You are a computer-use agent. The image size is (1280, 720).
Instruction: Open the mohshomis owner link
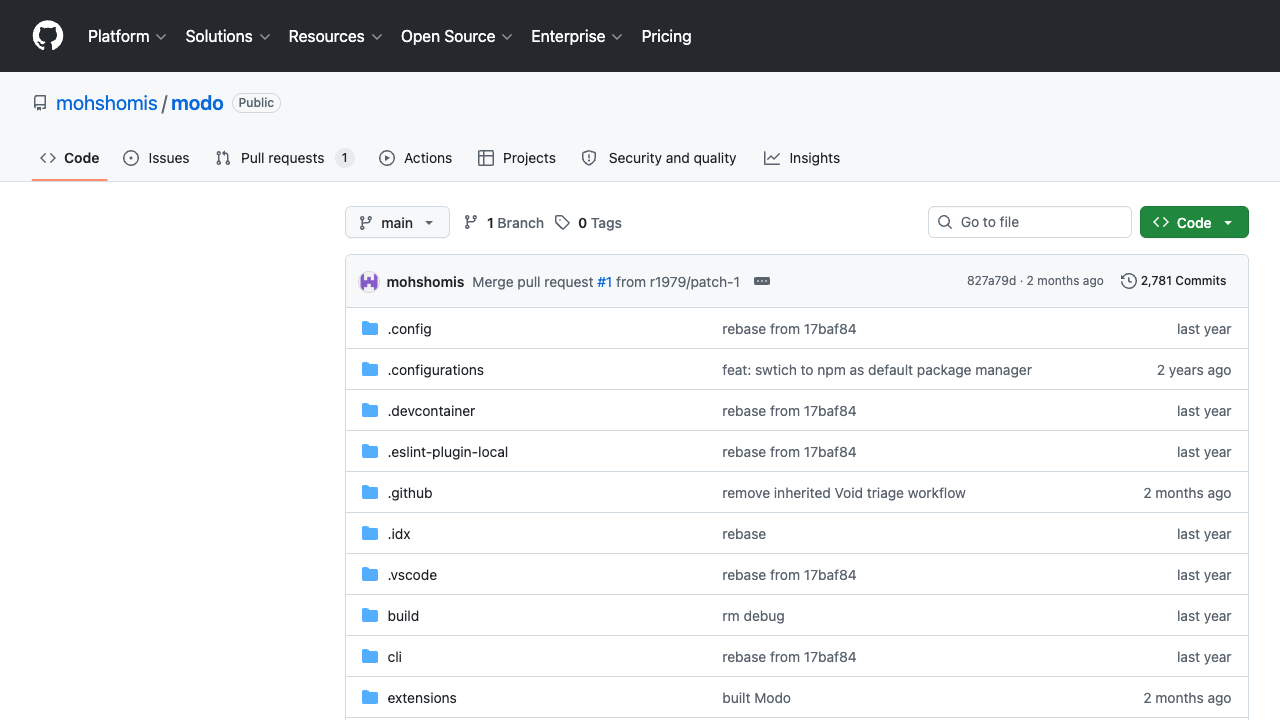point(107,103)
